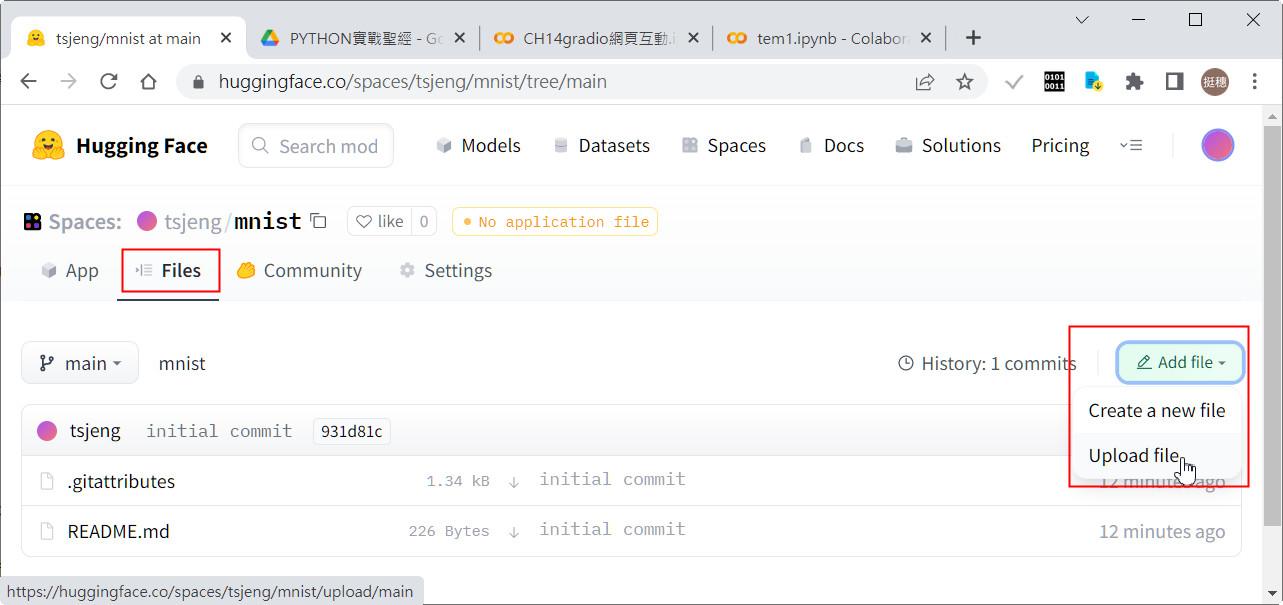Viewport: 1283px width, 605px height.
Task: Open Spaces in the navigation
Action: [x=724, y=145]
